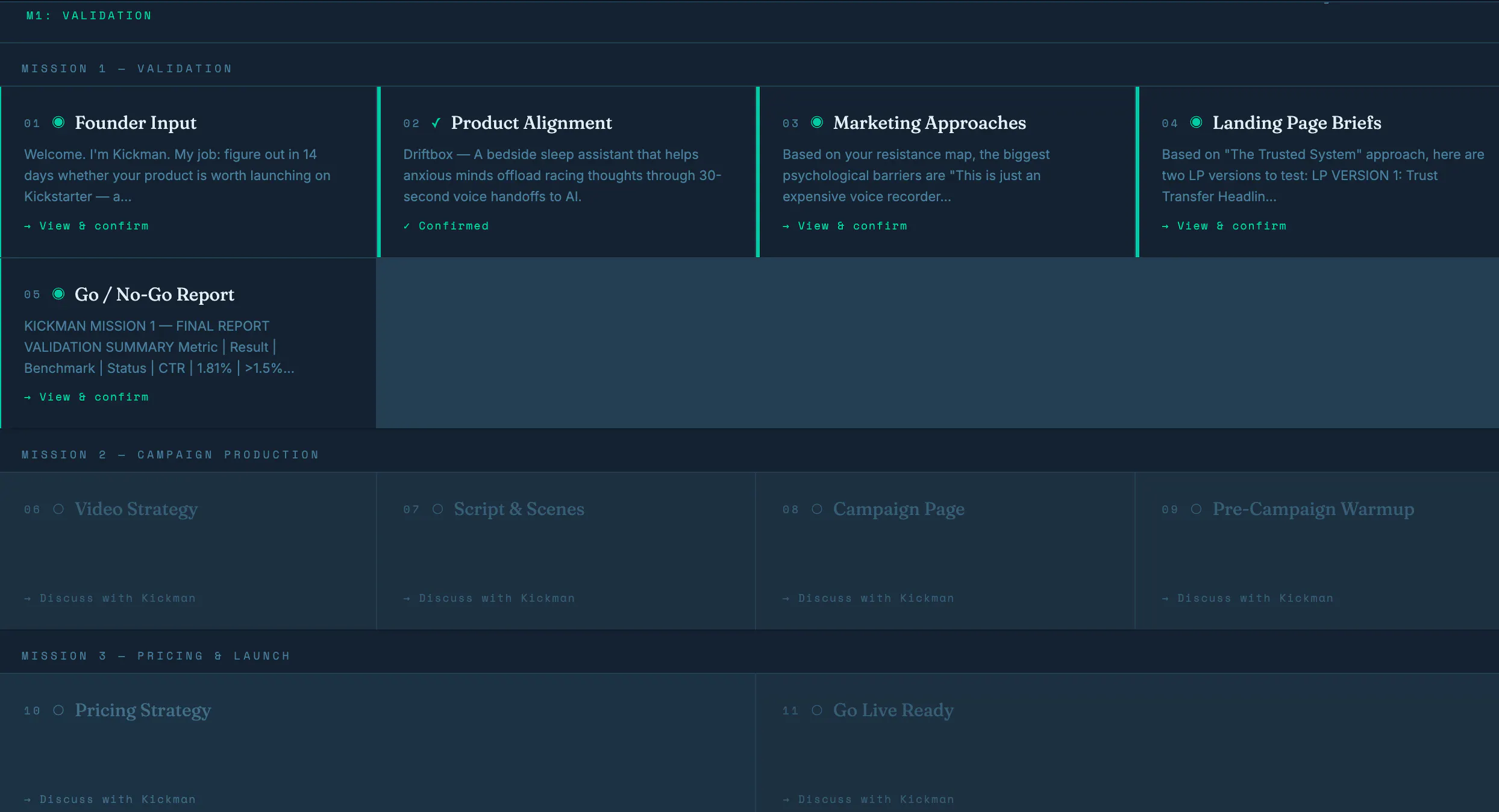Open View & confirm under Go / No-Go Report

click(87, 397)
